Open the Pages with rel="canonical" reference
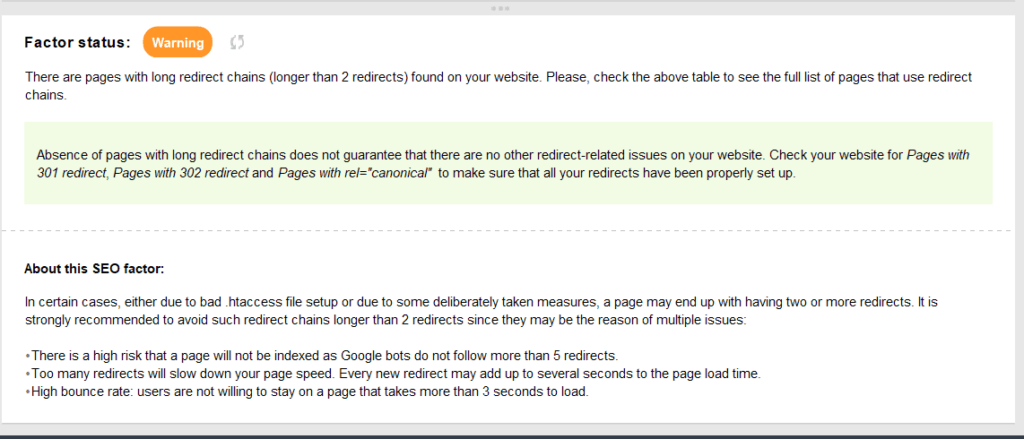 pos(355,174)
